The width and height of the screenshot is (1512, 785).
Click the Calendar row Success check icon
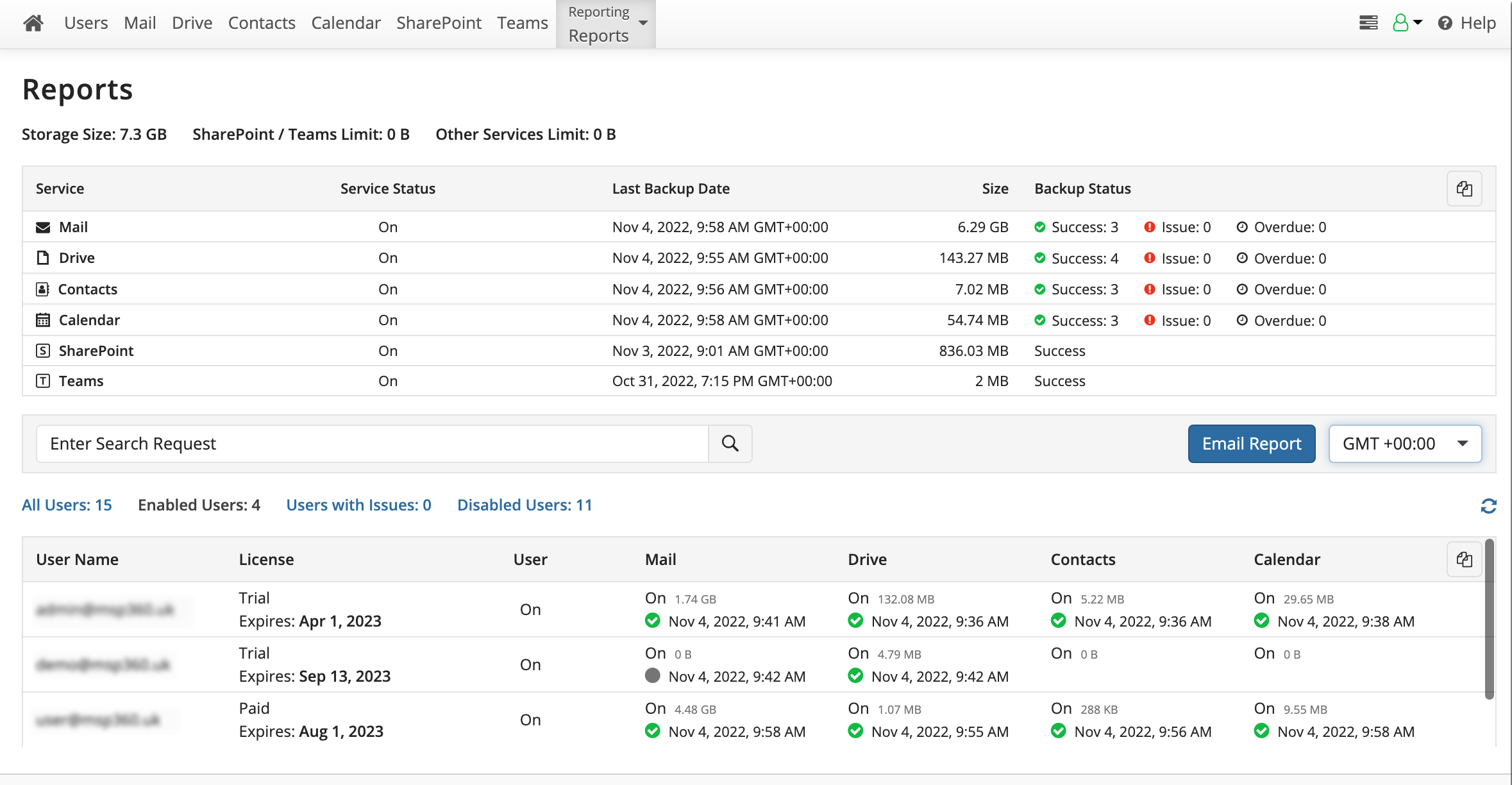point(1040,320)
